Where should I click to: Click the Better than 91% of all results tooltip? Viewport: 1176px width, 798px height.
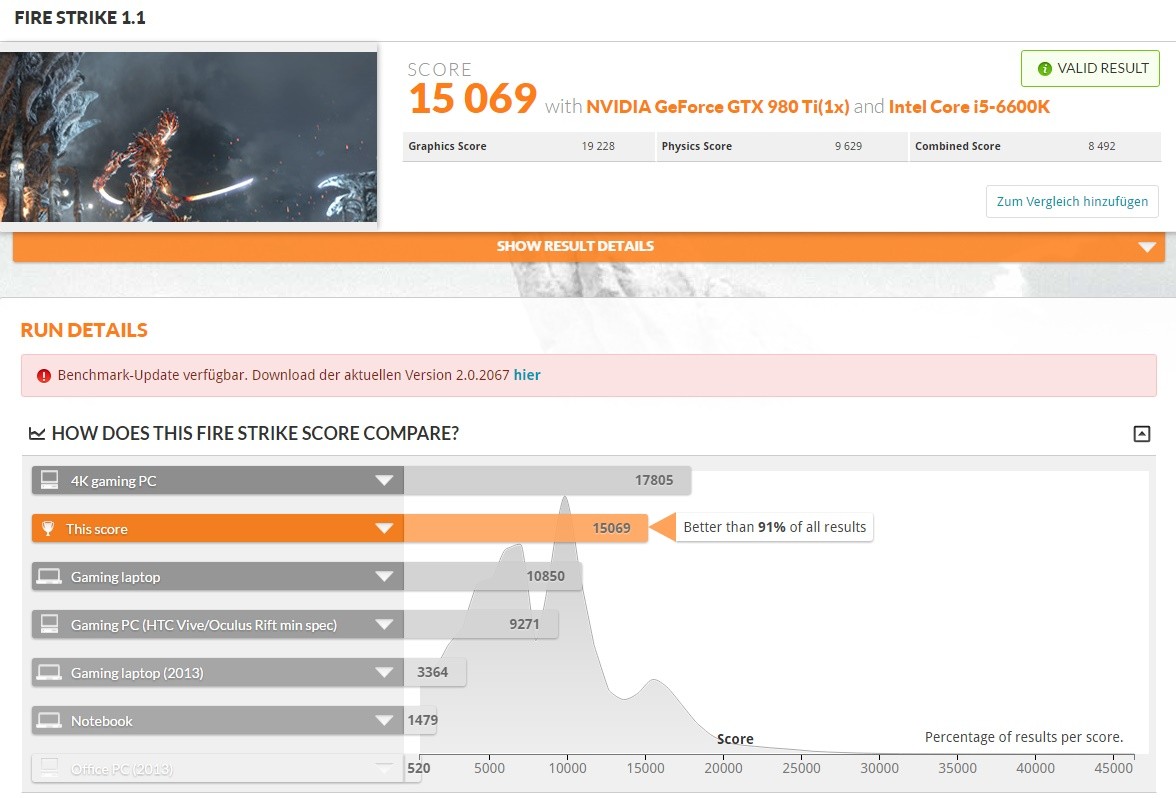[774, 527]
